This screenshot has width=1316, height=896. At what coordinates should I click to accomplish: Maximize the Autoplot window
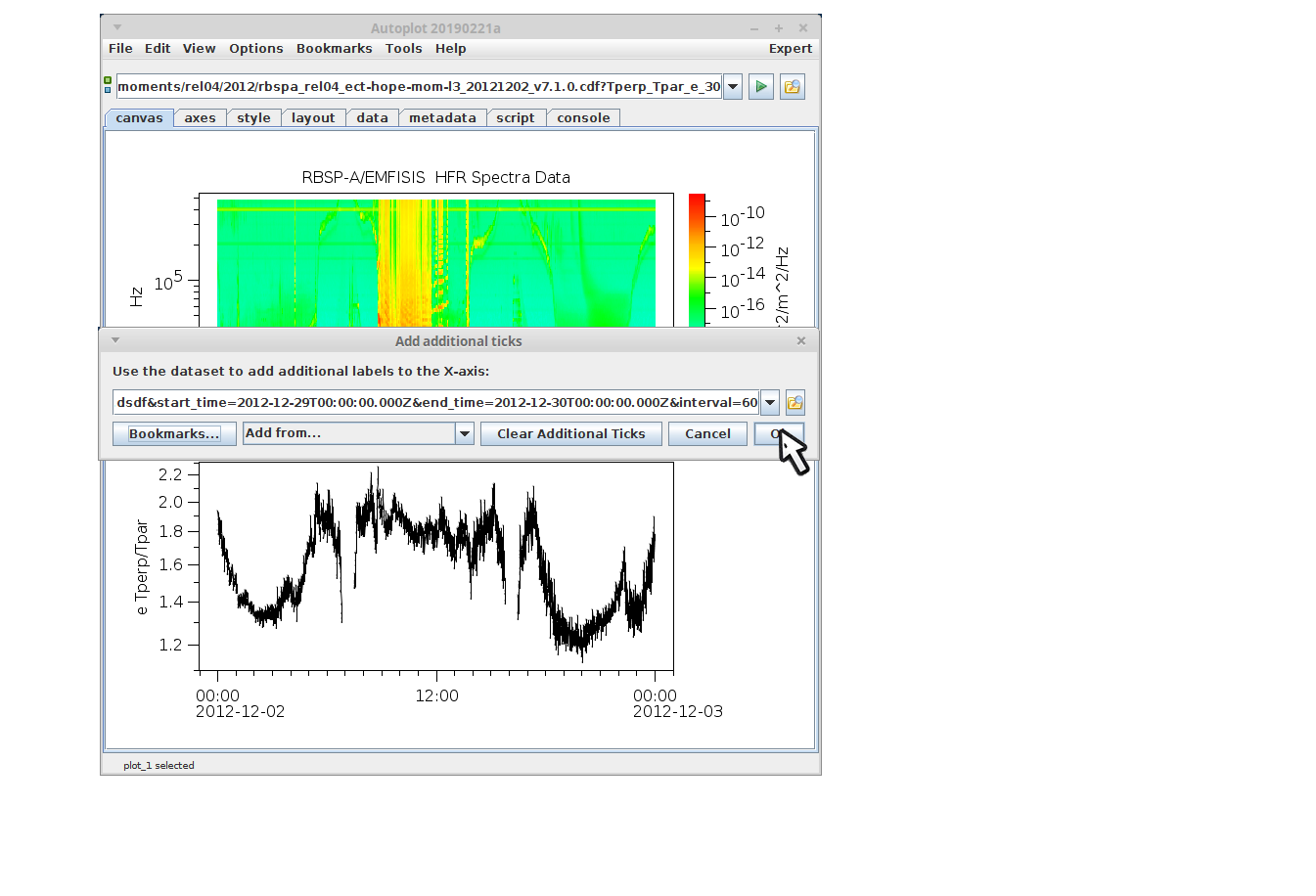(x=779, y=28)
